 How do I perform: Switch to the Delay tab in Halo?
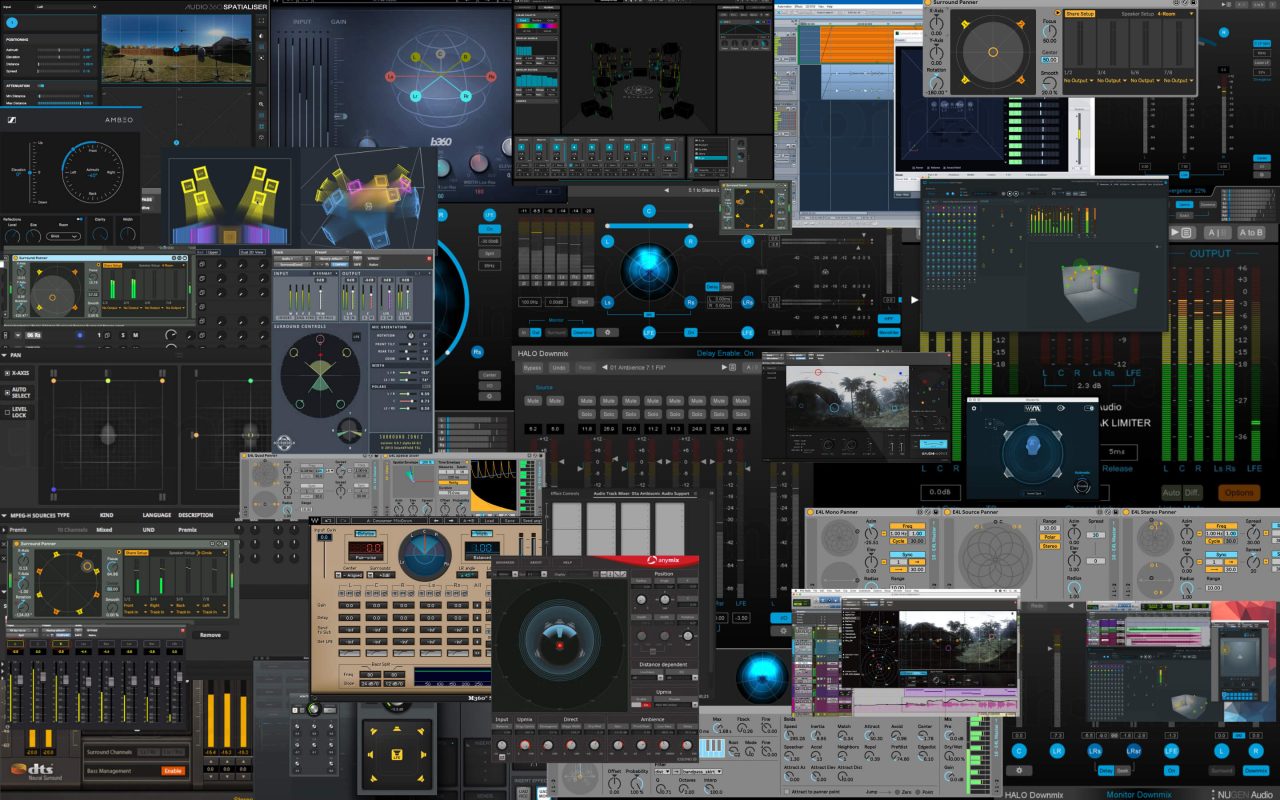pyautogui.click(x=712, y=287)
